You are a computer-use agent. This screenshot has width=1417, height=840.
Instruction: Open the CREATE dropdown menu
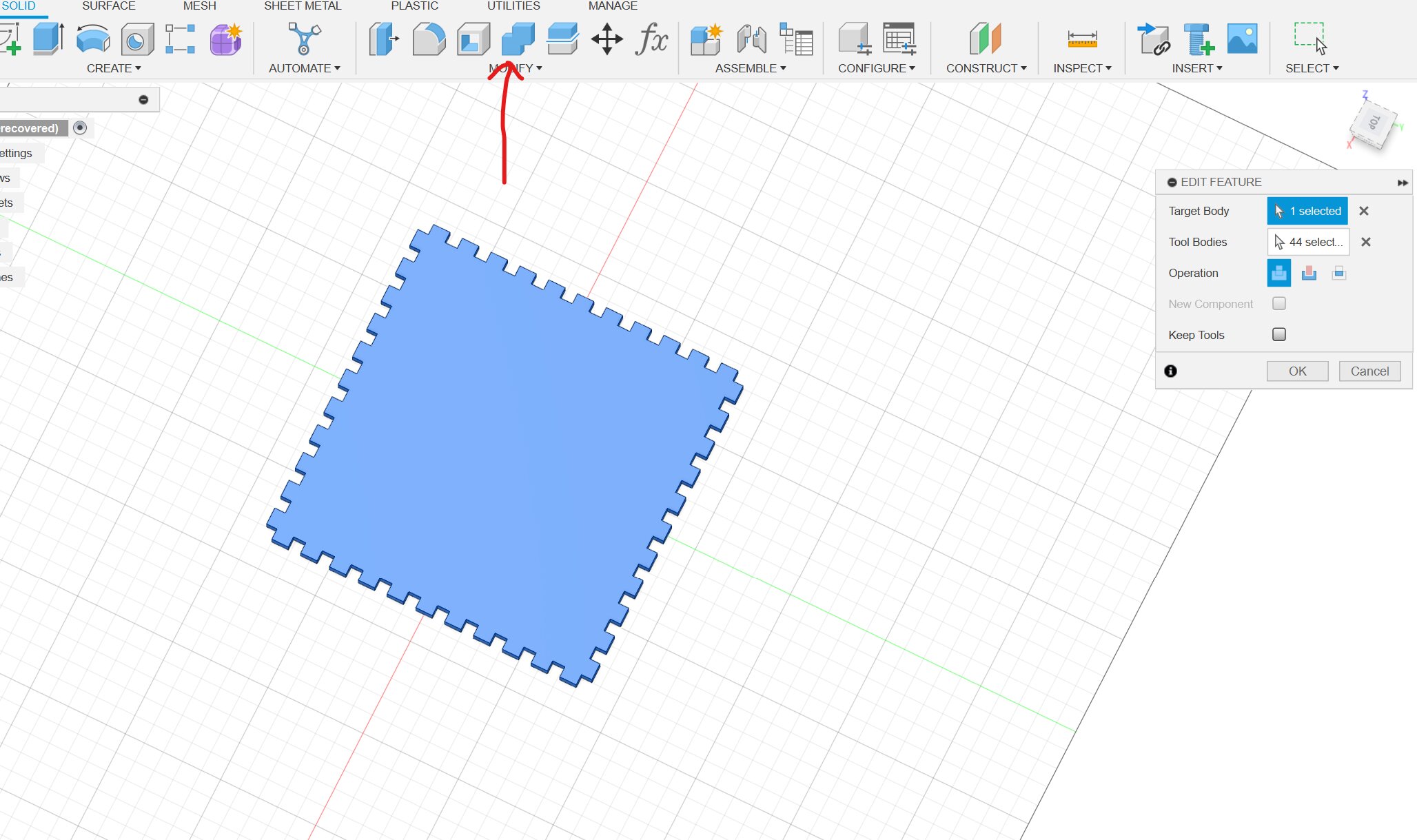click(114, 68)
